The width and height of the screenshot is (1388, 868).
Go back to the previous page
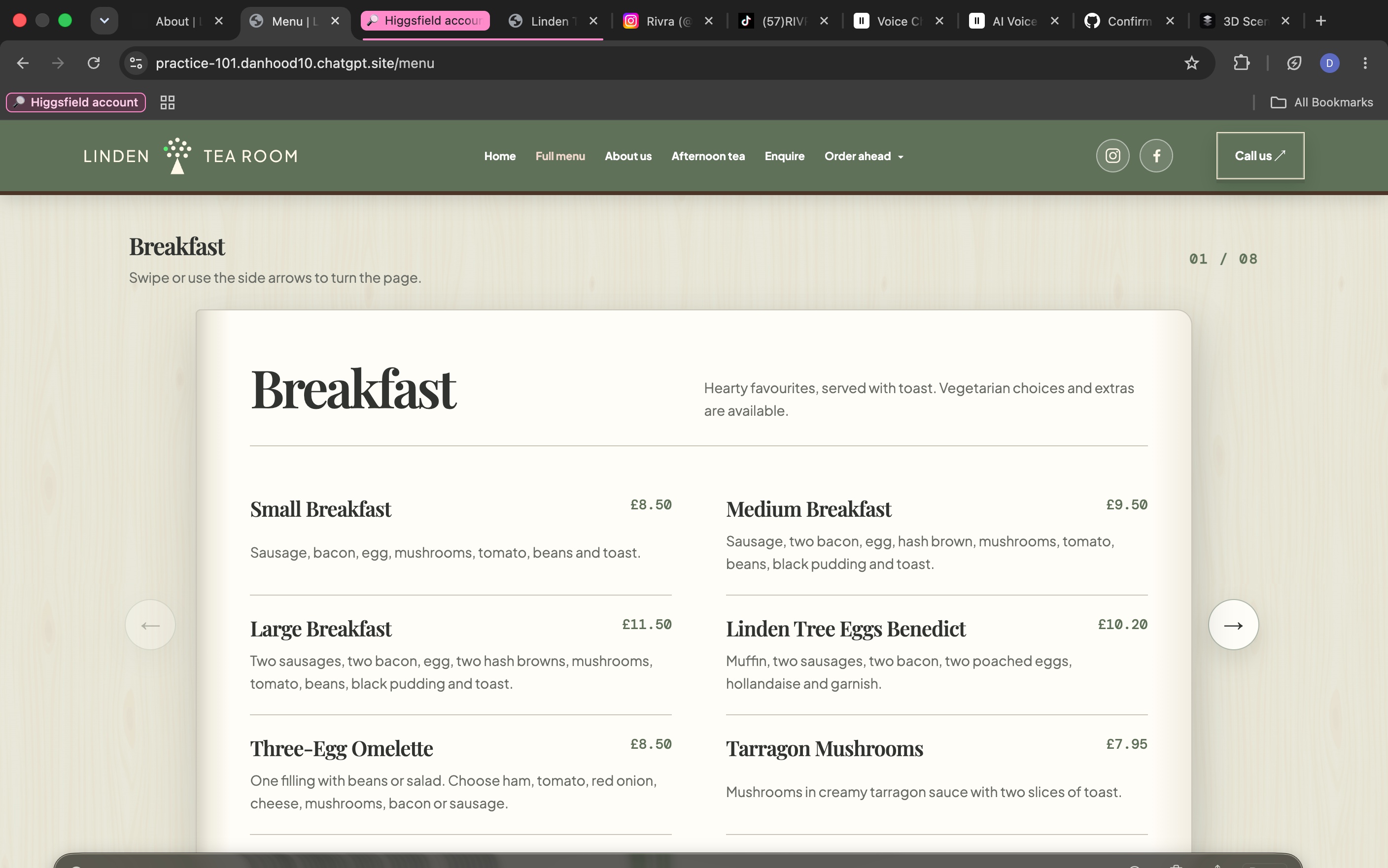point(23,63)
